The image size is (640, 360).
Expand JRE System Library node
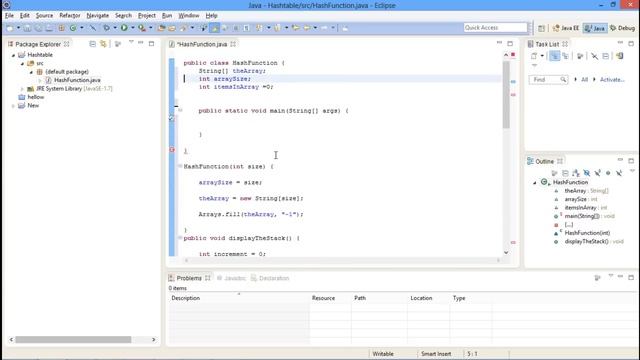pos(22,89)
